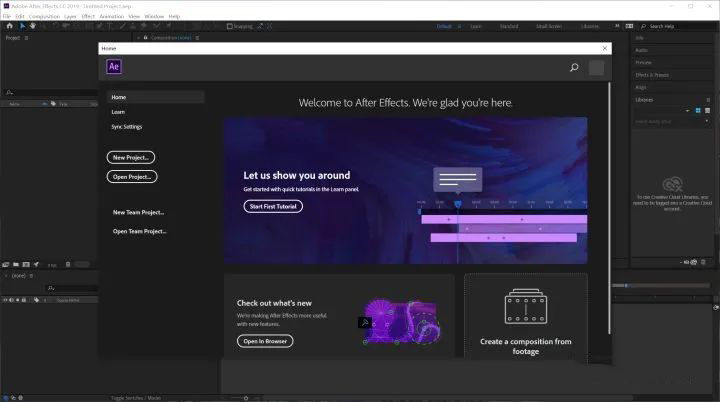Open the Libraries panel menu
Screen dimensions: 720x402
(x=708, y=100)
